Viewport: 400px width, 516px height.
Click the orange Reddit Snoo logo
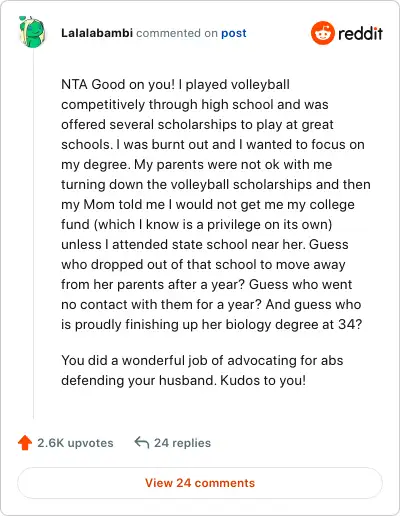tap(322, 33)
